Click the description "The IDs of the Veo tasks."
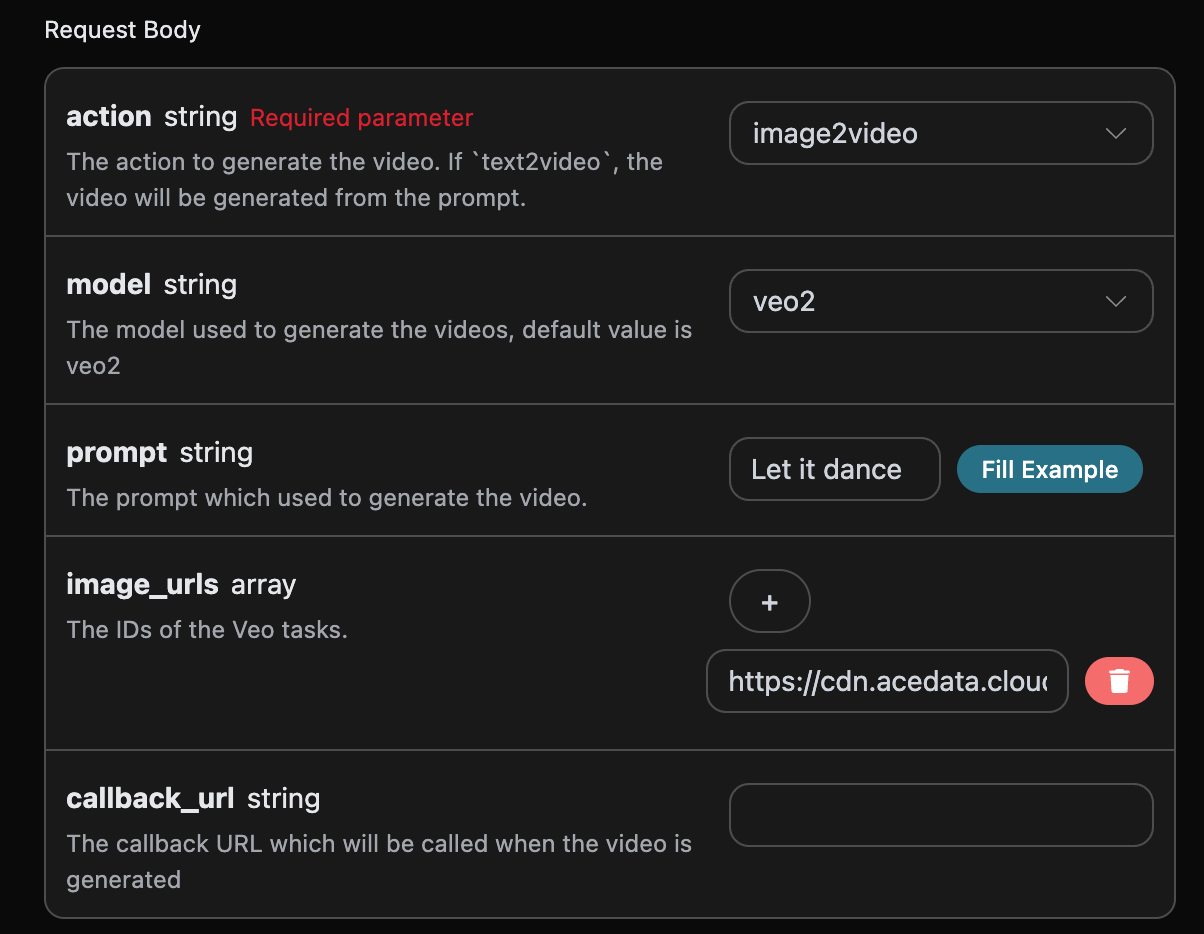1204x934 pixels. [206, 630]
